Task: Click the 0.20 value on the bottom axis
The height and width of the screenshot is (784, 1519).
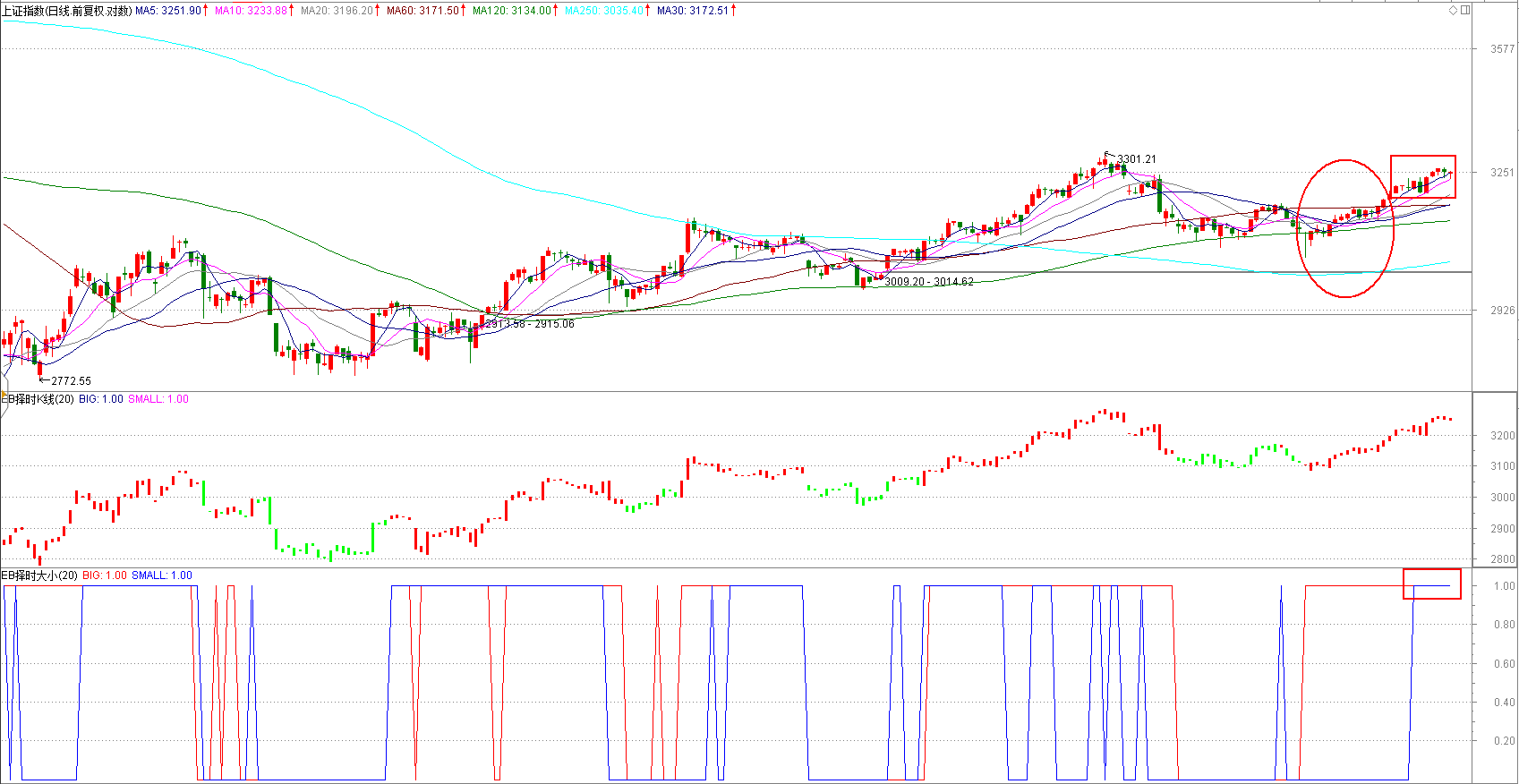Action: pos(1504,741)
